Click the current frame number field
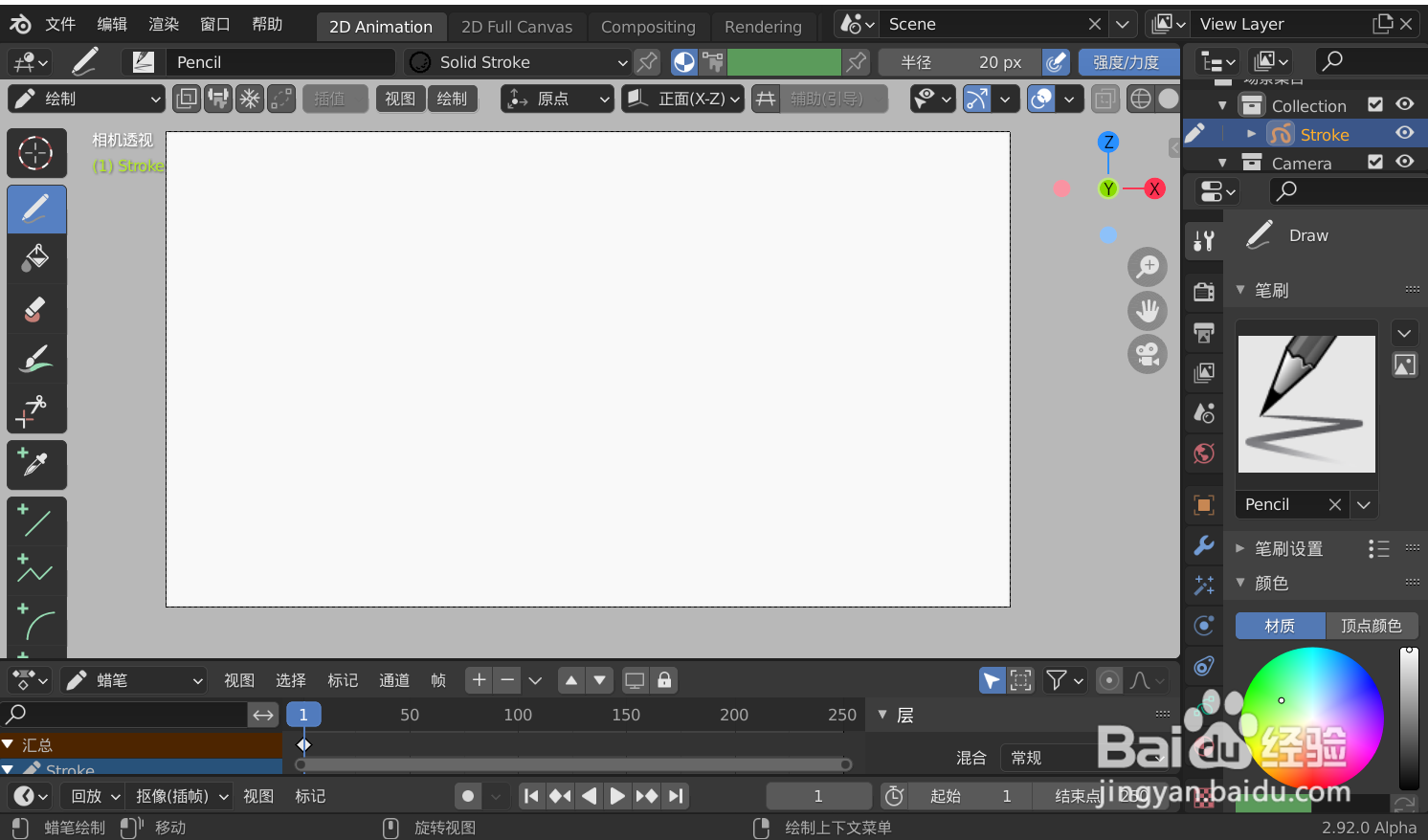The height and width of the screenshot is (840, 1428). [818, 795]
